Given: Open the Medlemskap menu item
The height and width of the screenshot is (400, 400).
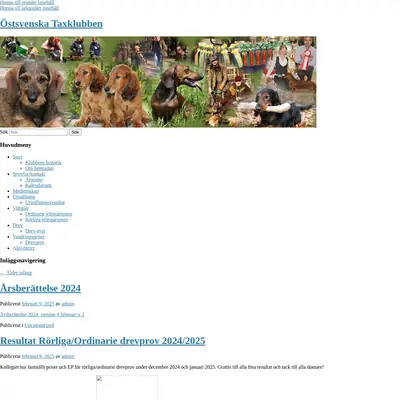Looking at the screenshot, I should [x=26, y=191].
